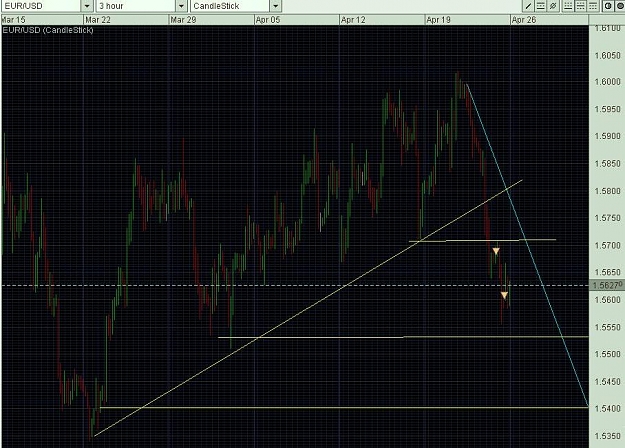Click the 1.5400 price axis label

click(607, 409)
